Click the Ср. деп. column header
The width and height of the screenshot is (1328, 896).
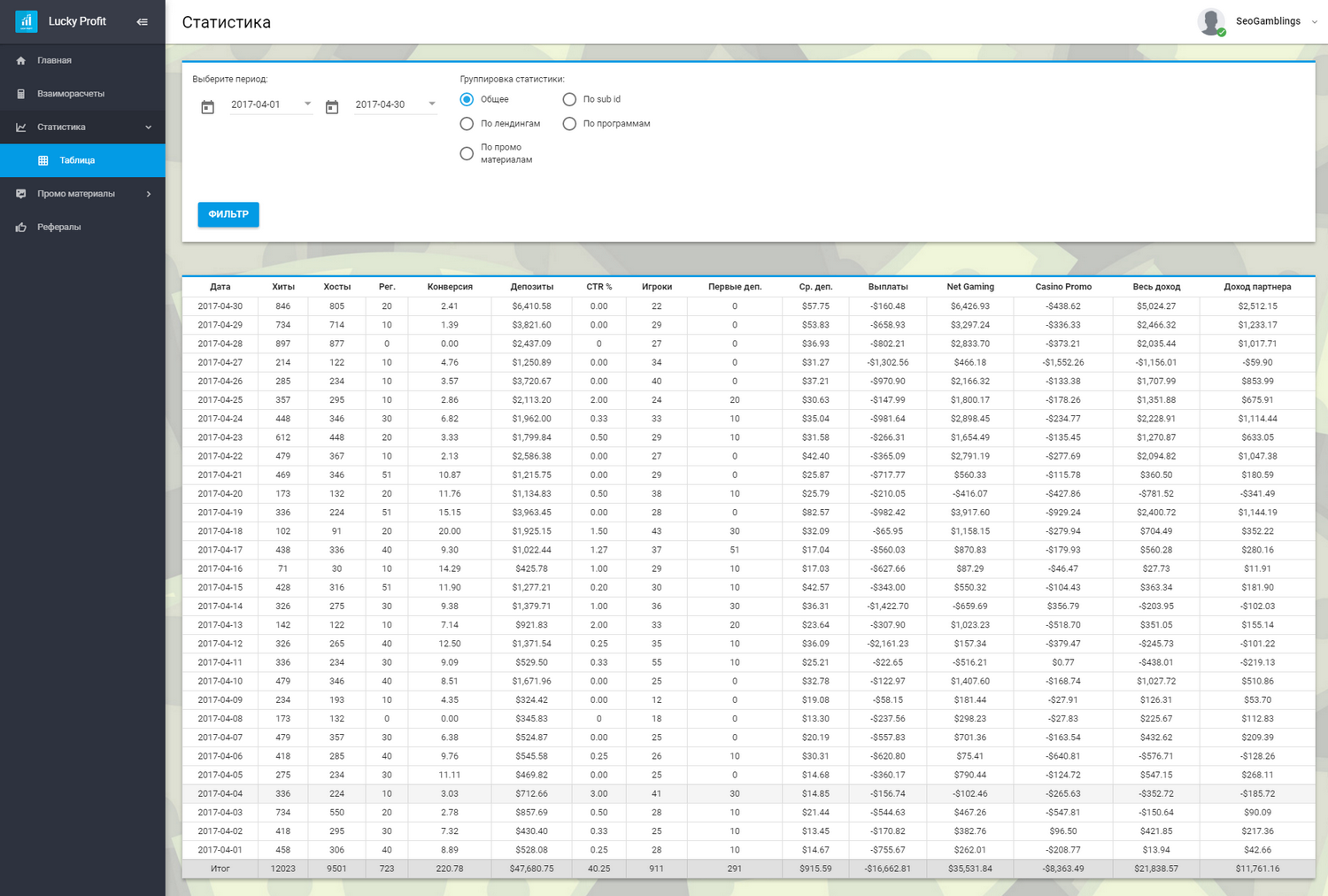[x=815, y=287]
